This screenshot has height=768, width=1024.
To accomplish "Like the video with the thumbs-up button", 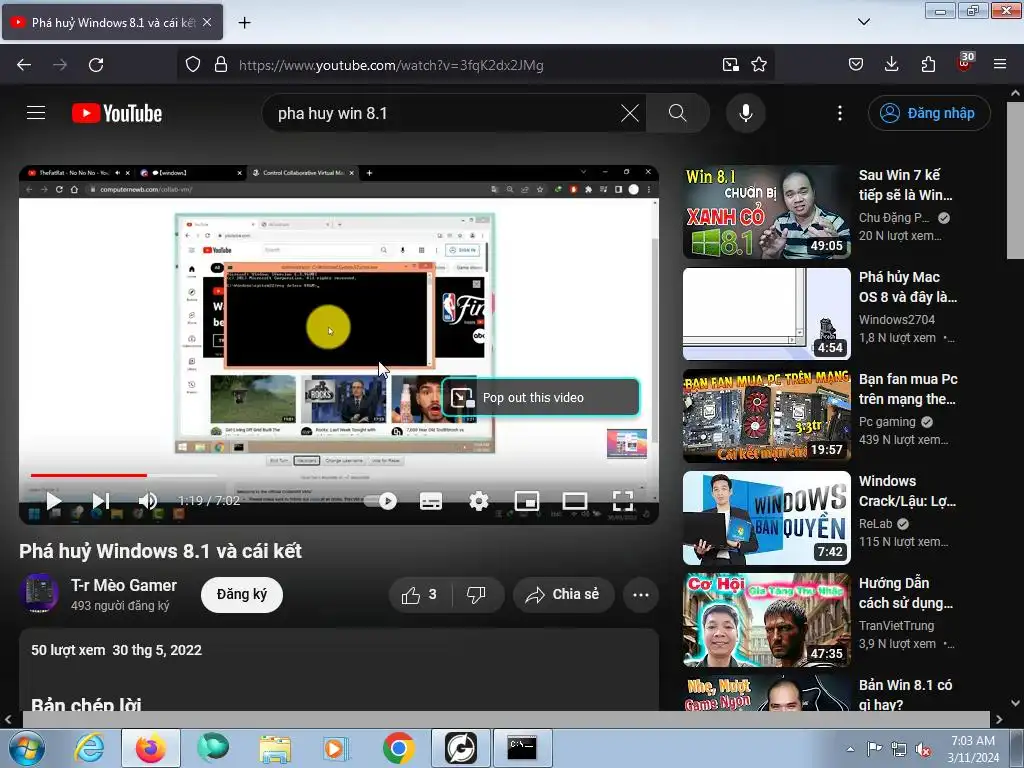I will click(421, 595).
